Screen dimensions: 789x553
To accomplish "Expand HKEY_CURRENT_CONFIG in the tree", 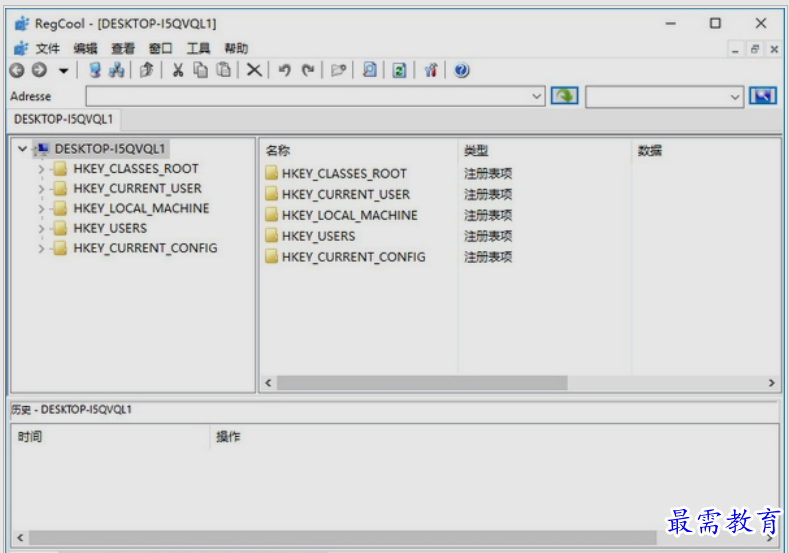I will [41, 249].
